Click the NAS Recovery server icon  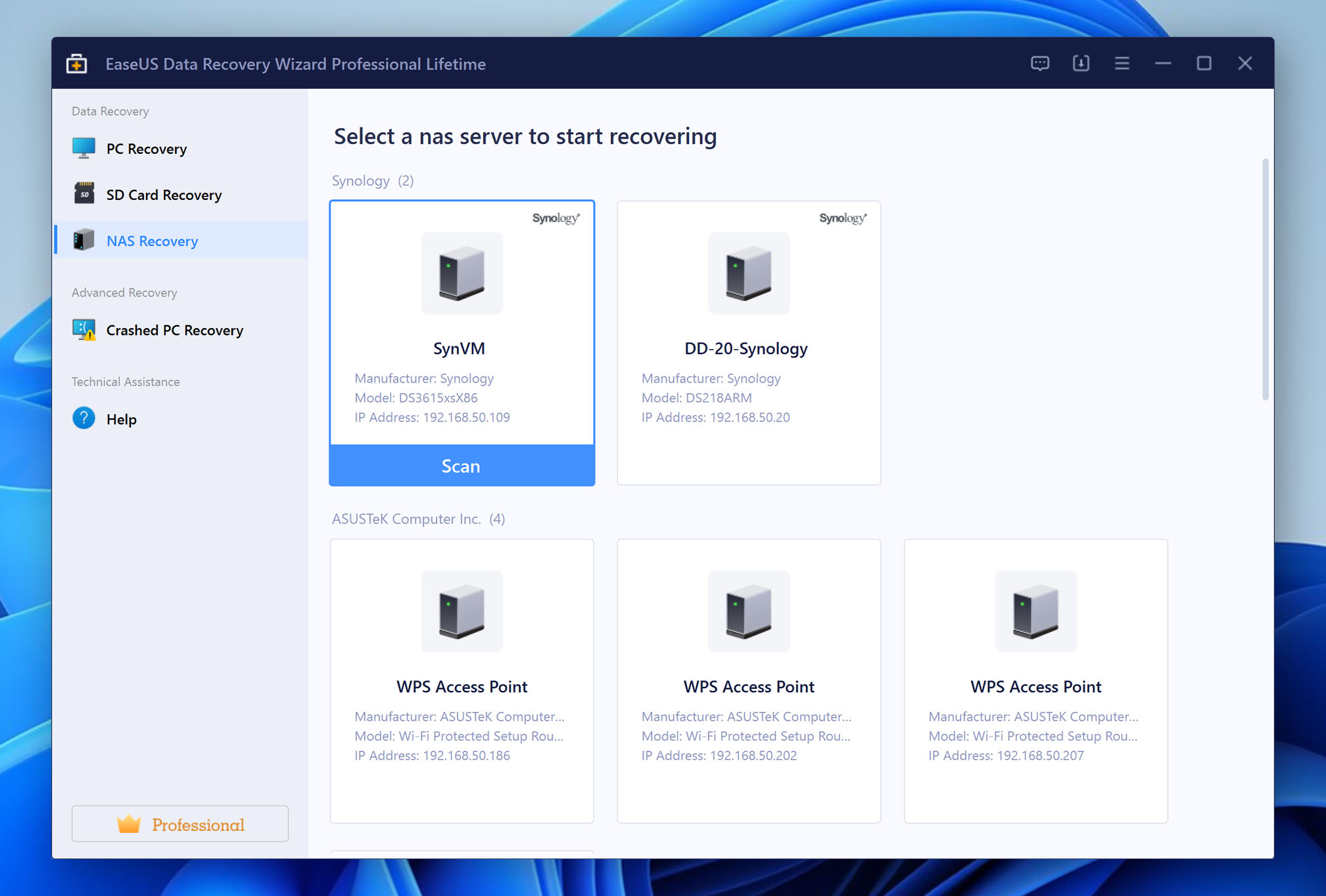point(83,240)
